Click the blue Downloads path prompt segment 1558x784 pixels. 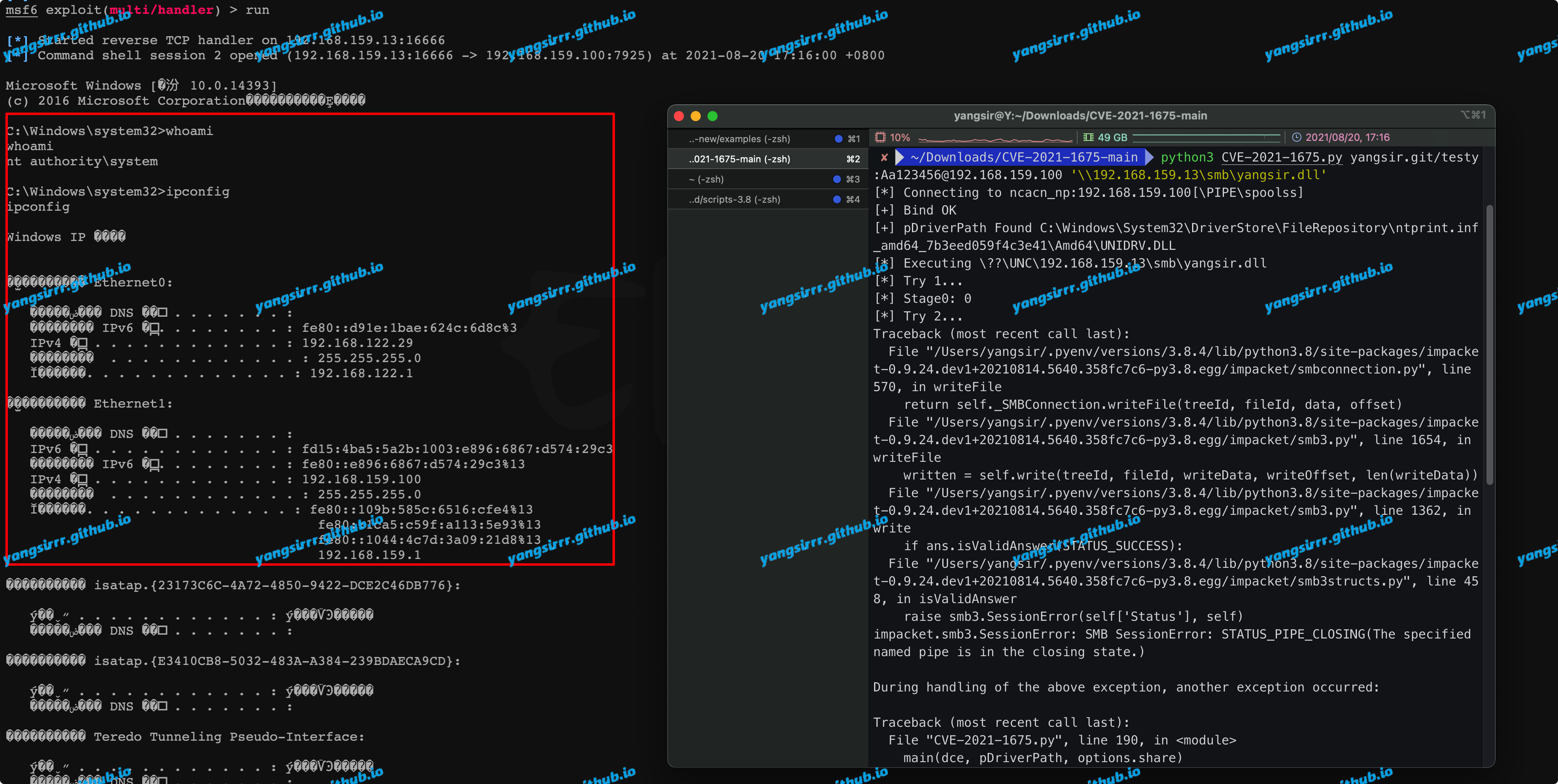[1023, 157]
